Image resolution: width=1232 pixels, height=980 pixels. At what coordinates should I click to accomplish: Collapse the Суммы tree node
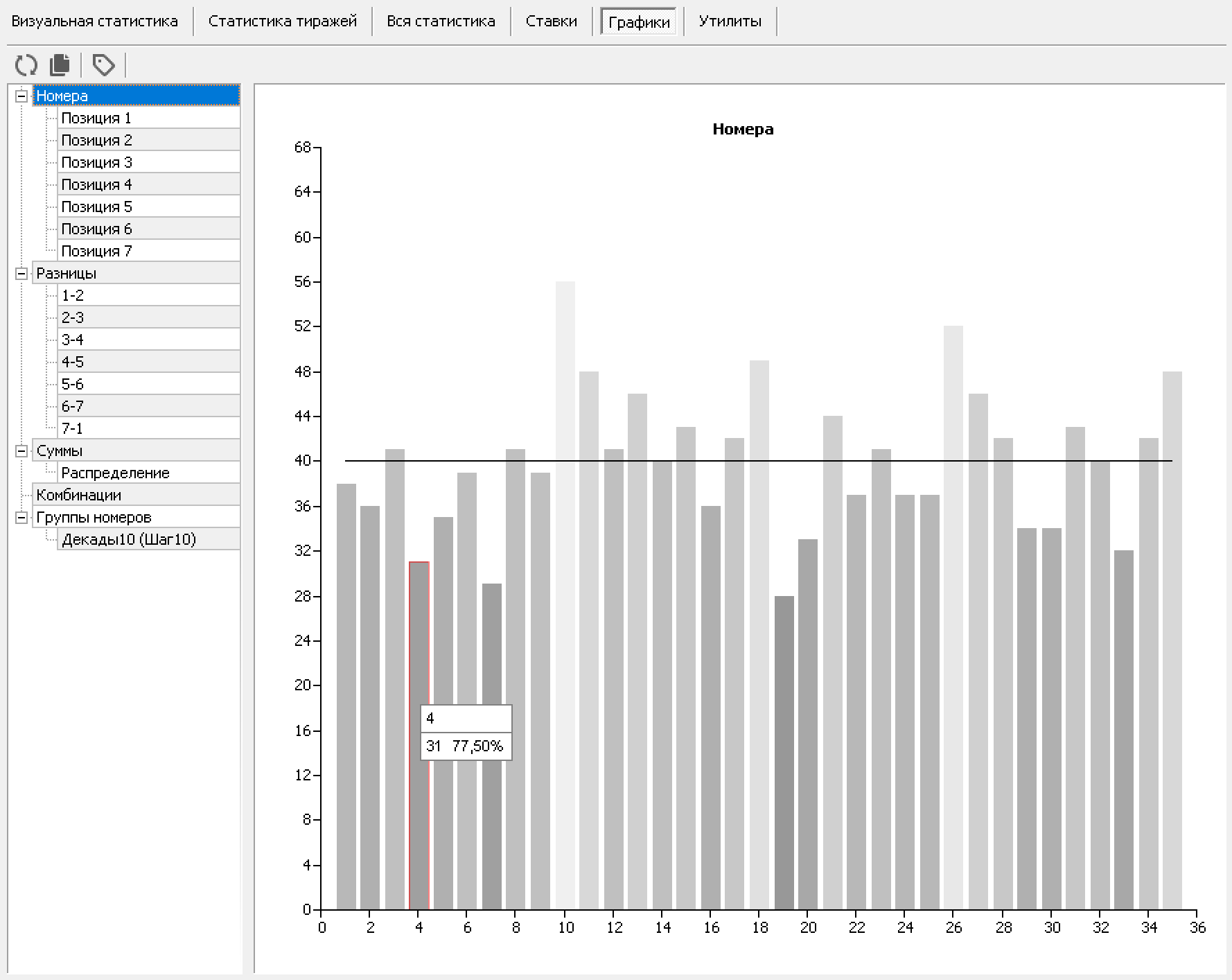[x=21, y=450]
